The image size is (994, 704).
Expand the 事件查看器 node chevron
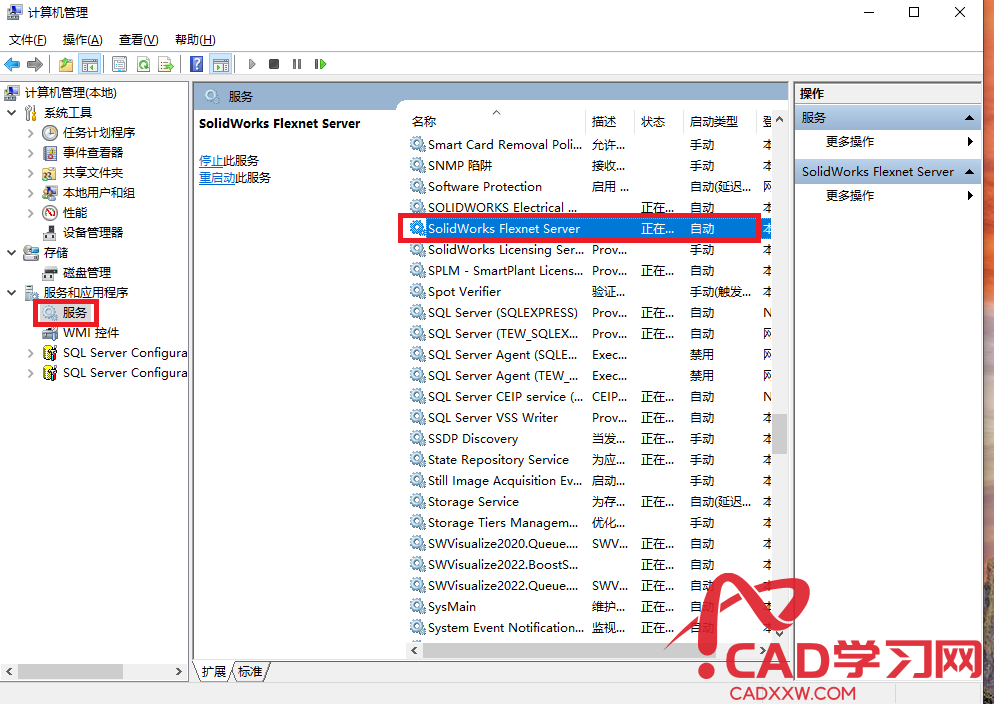[x=30, y=153]
